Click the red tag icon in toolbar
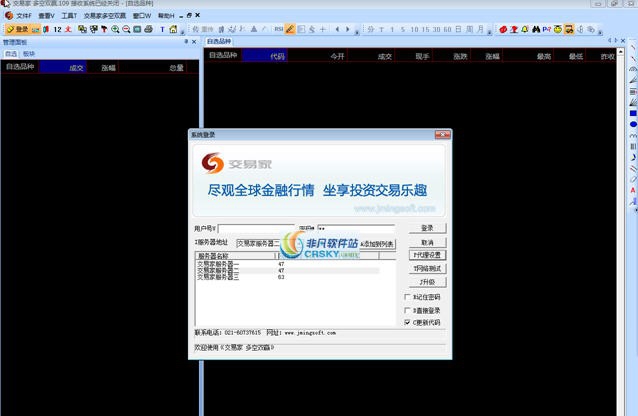638x416 pixels. point(503,29)
